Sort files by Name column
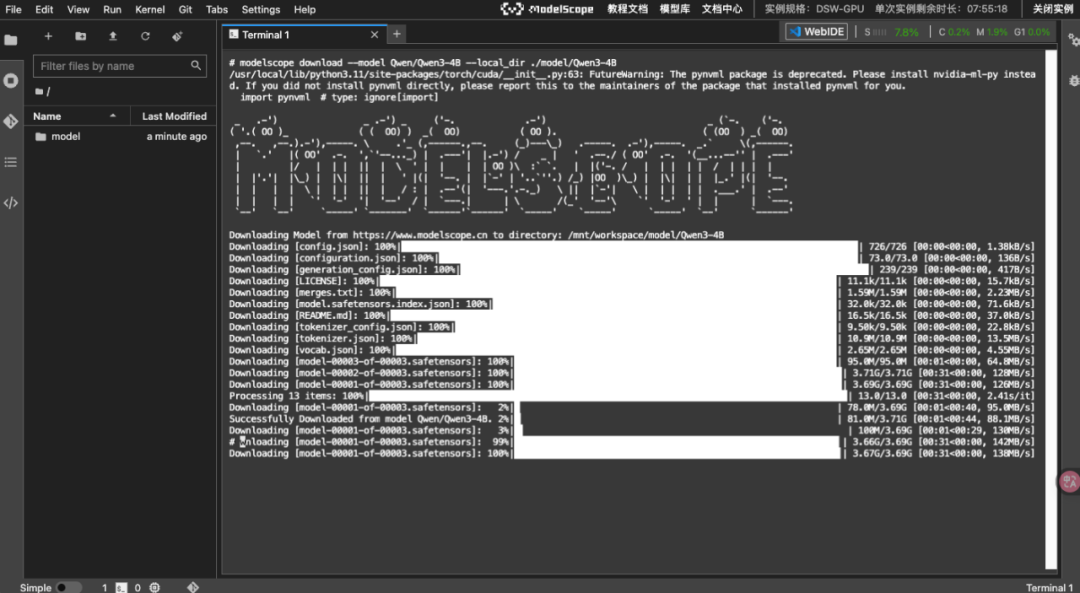Screen dimensions: 1080x593 [x=76, y=116]
